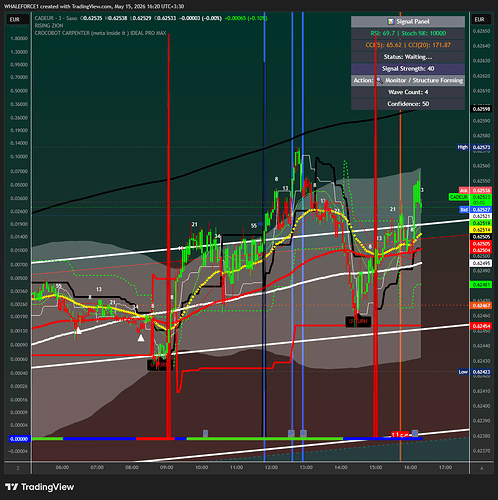
Task: Click the TradingView logo at bottom
Action: coord(39,487)
